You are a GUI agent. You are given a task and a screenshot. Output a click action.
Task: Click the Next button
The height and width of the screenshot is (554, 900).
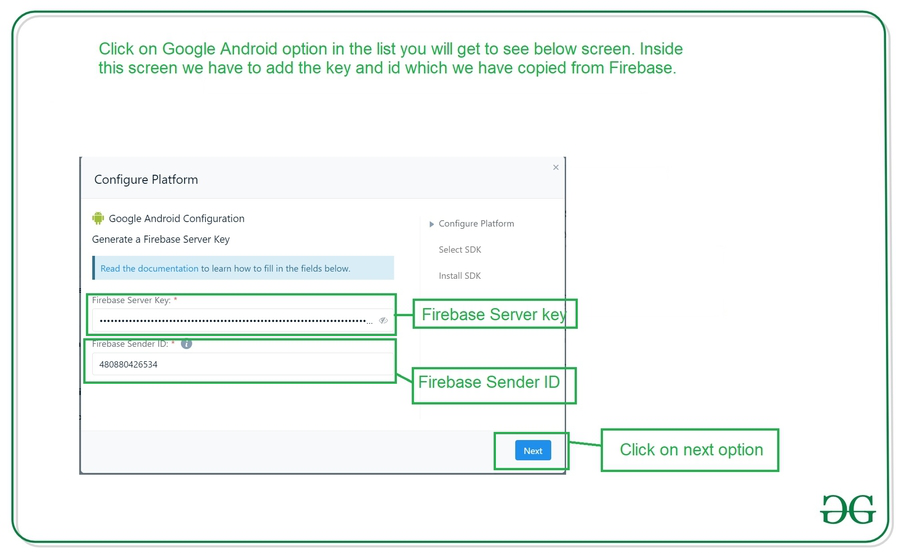click(x=533, y=451)
